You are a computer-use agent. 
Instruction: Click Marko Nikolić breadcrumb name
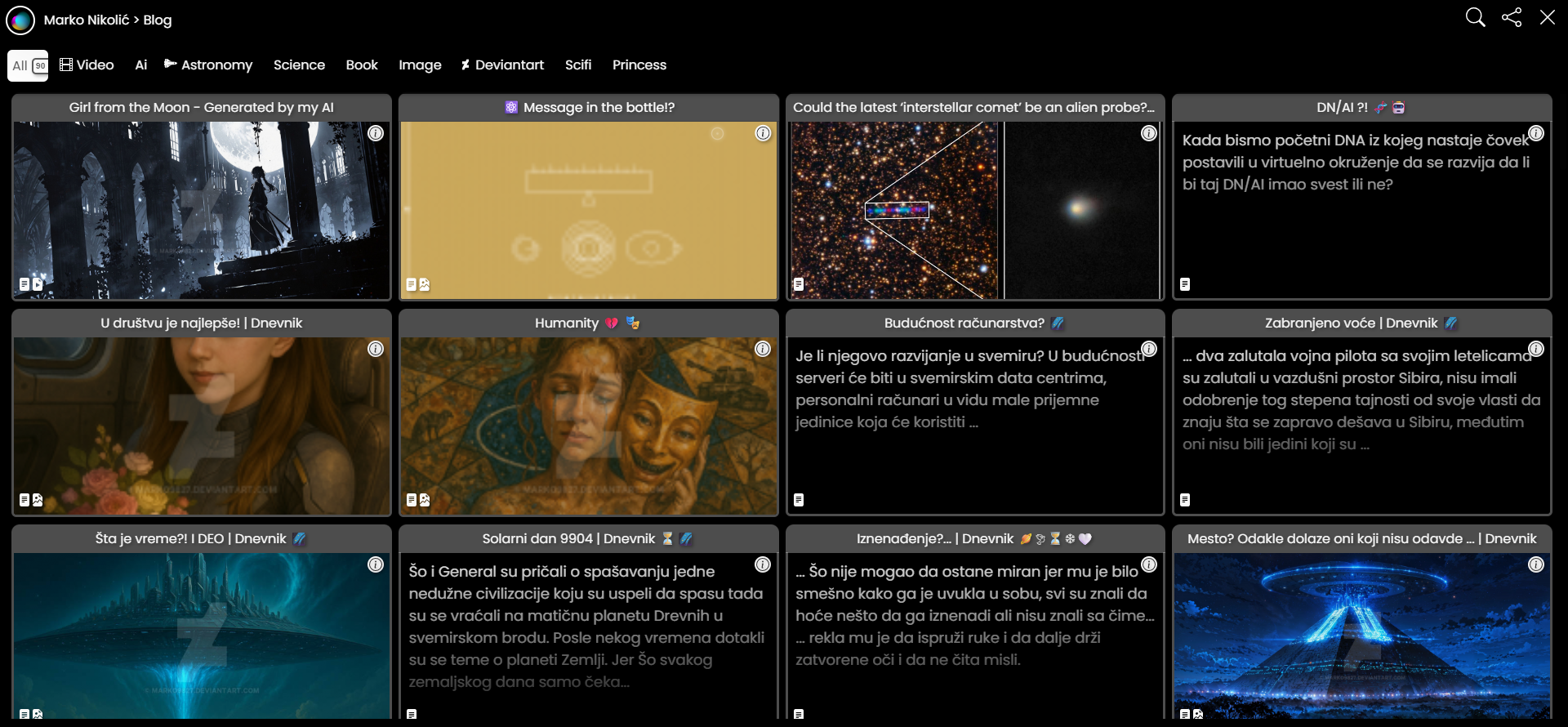[87, 20]
